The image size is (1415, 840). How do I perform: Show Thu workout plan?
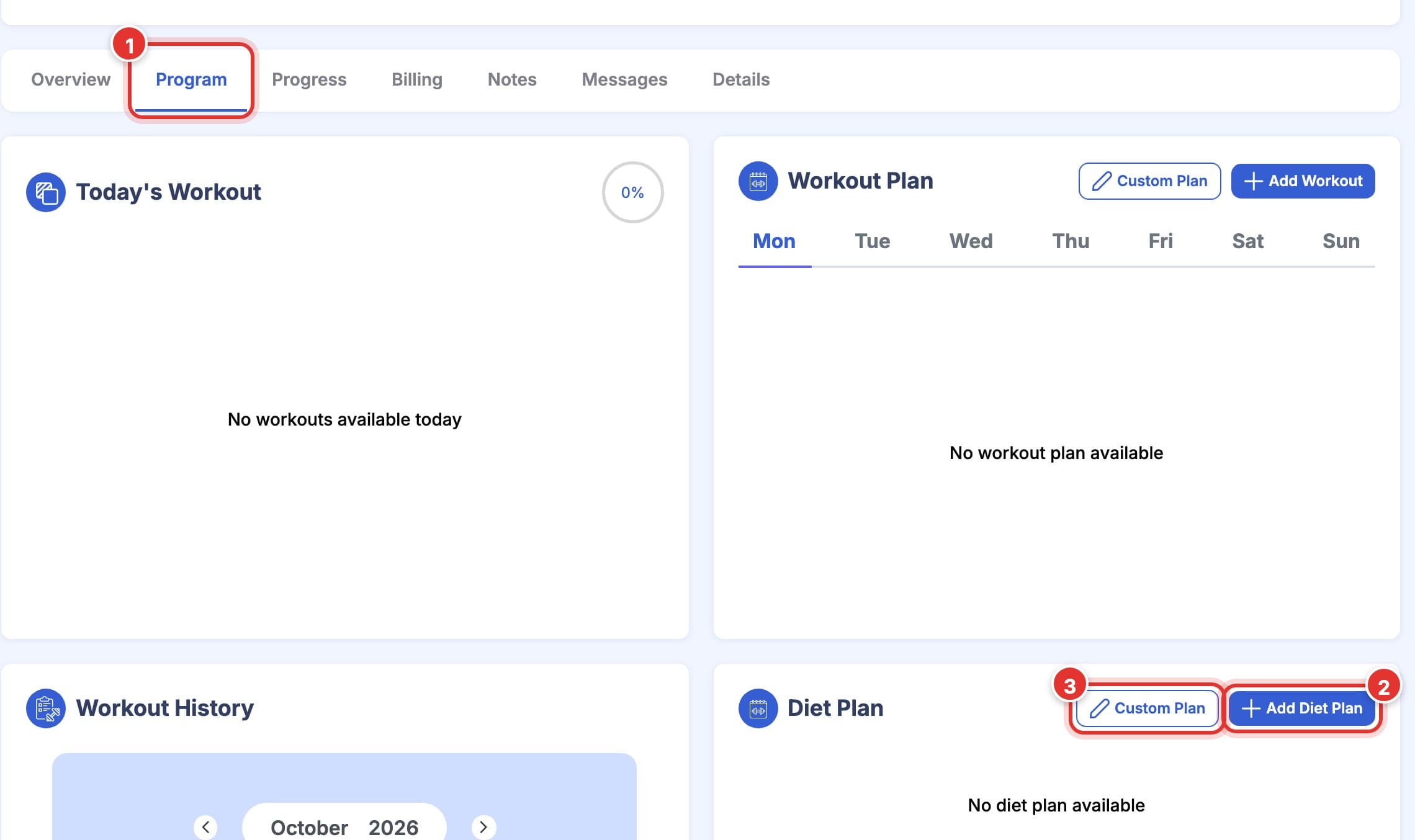pos(1071,241)
